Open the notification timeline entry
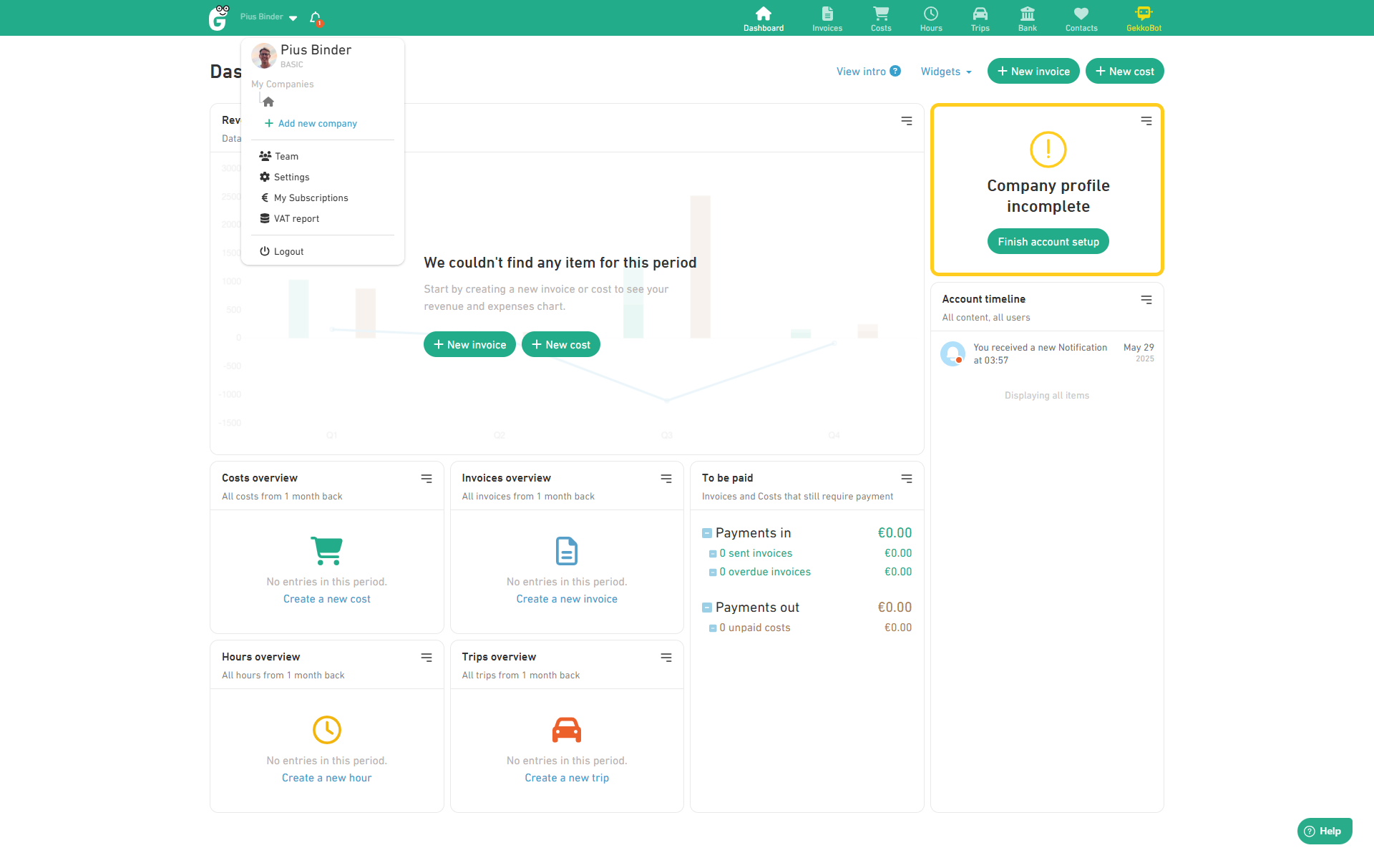Image resolution: width=1374 pixels, height=868 pixels. 1039,353
